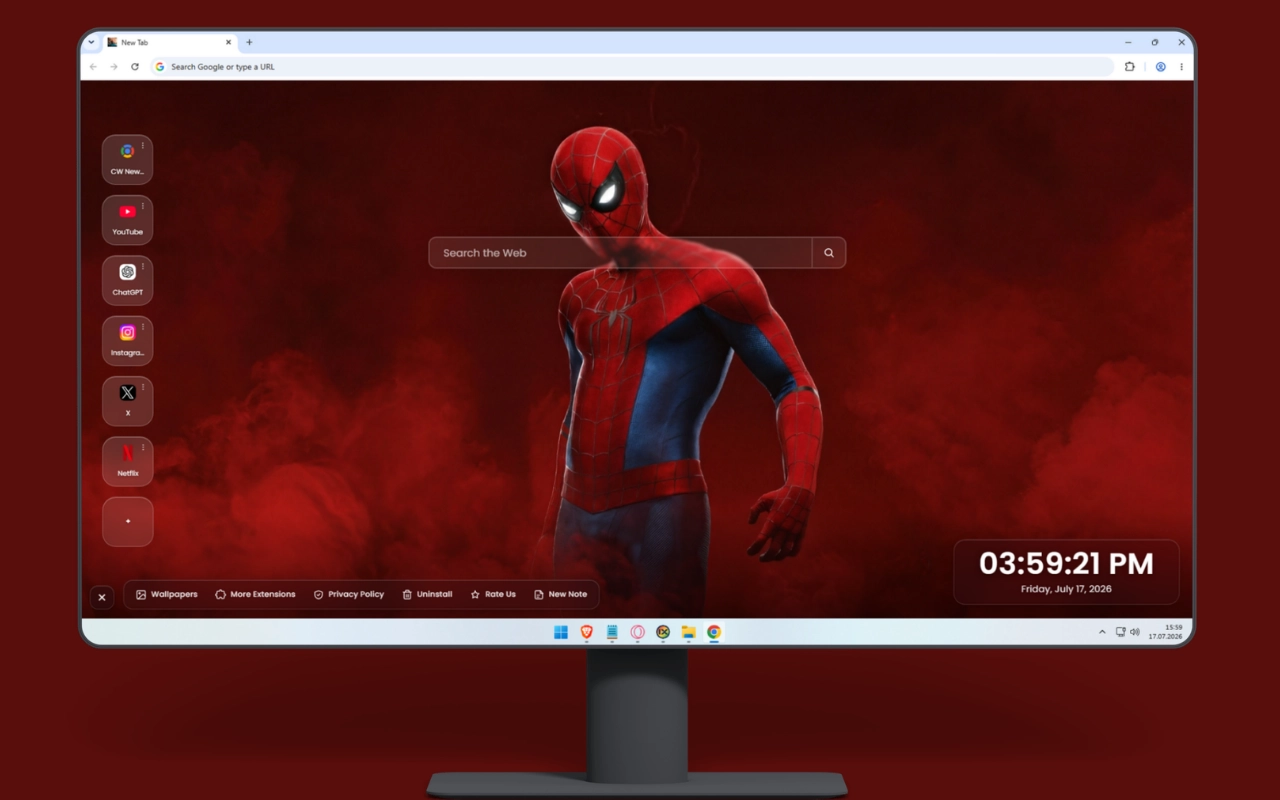This screenshot has width=1280, height=800.
Task: Open the YouTube shortcut tile
Action: point(127,220)
